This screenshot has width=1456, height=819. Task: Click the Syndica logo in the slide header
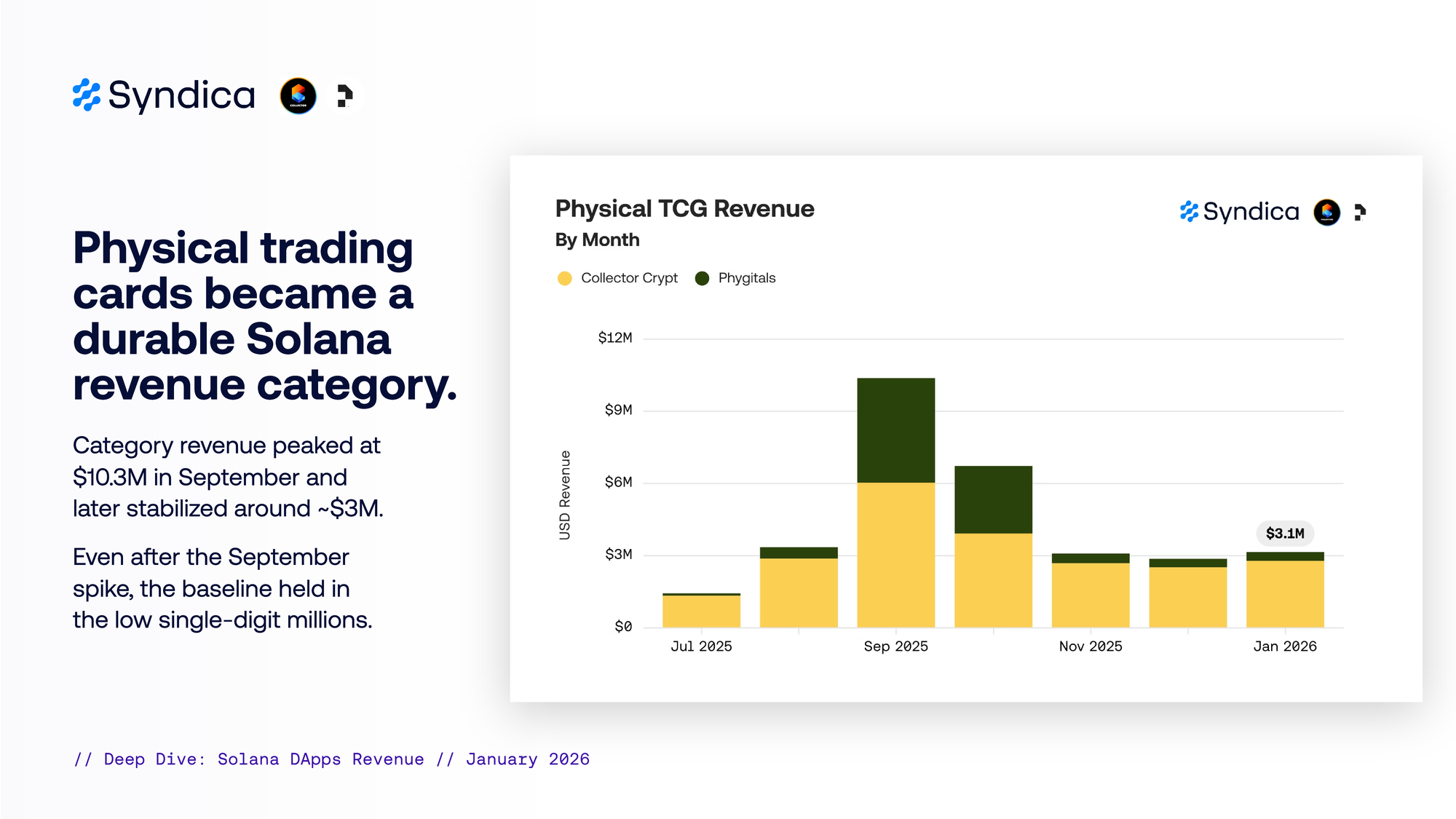click(x=165, y=95)
